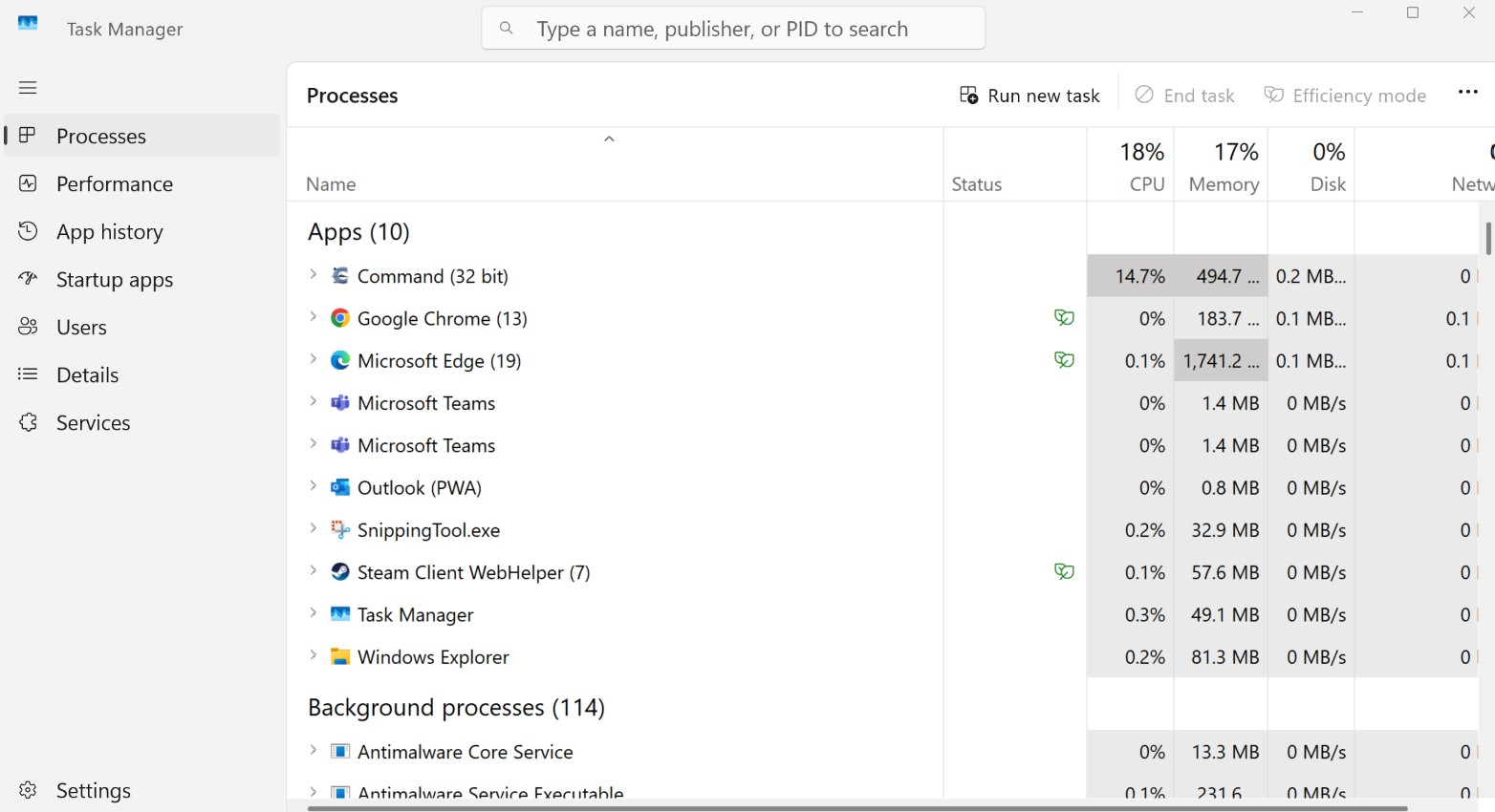
Task: Click Google Chrome efficiency mode leaf icon
Action: (1064, 317)
